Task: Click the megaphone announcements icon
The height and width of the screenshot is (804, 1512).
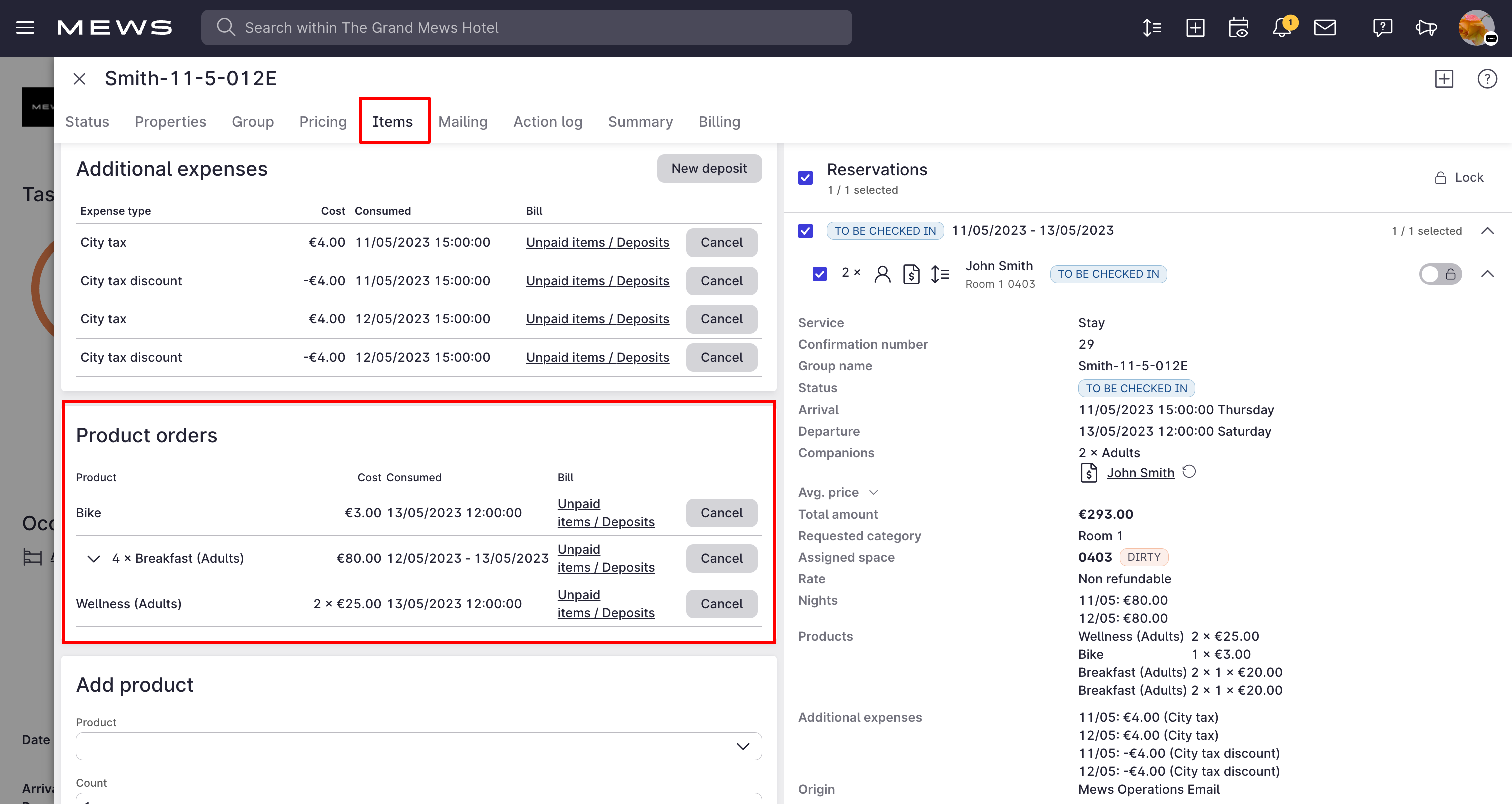Action: coord(1426,28)
